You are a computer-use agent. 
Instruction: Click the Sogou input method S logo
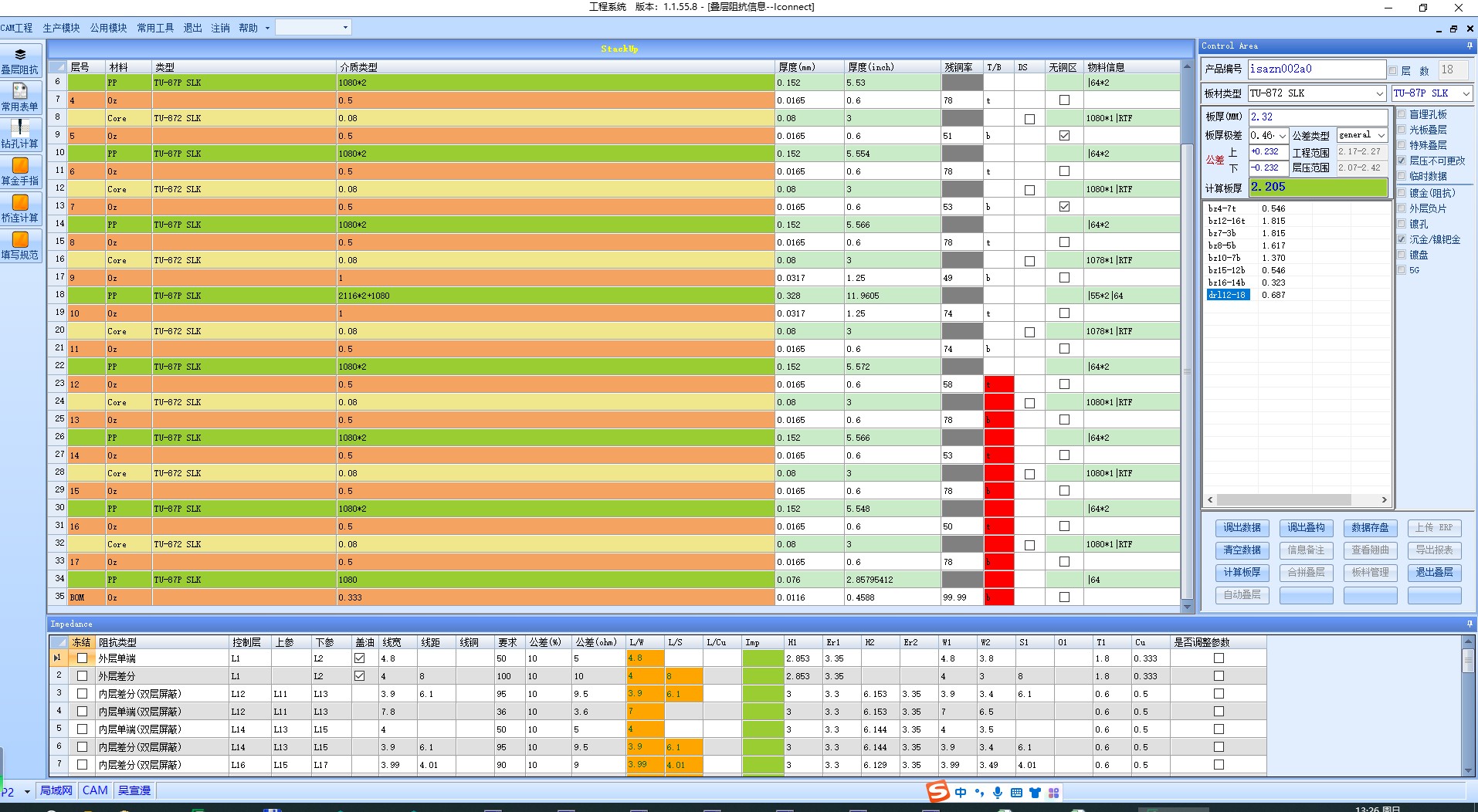937,792
